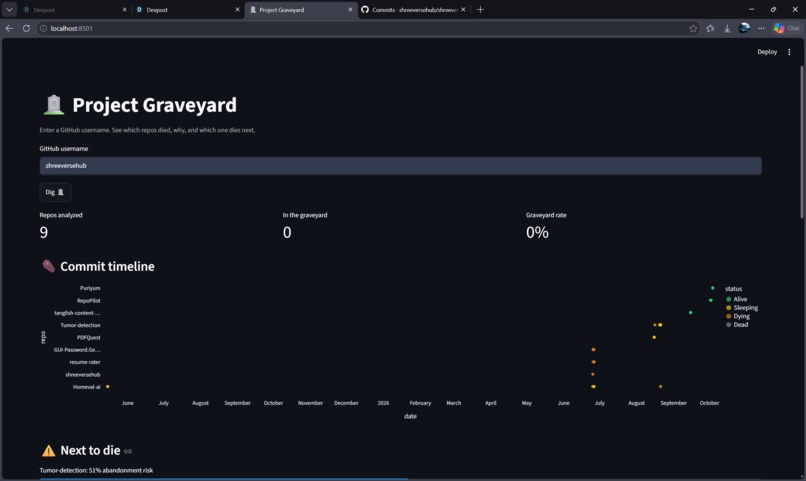Screen dimensions: 806x481
Task: Bookmark this page with the star icon
Action: coord(693,28)
